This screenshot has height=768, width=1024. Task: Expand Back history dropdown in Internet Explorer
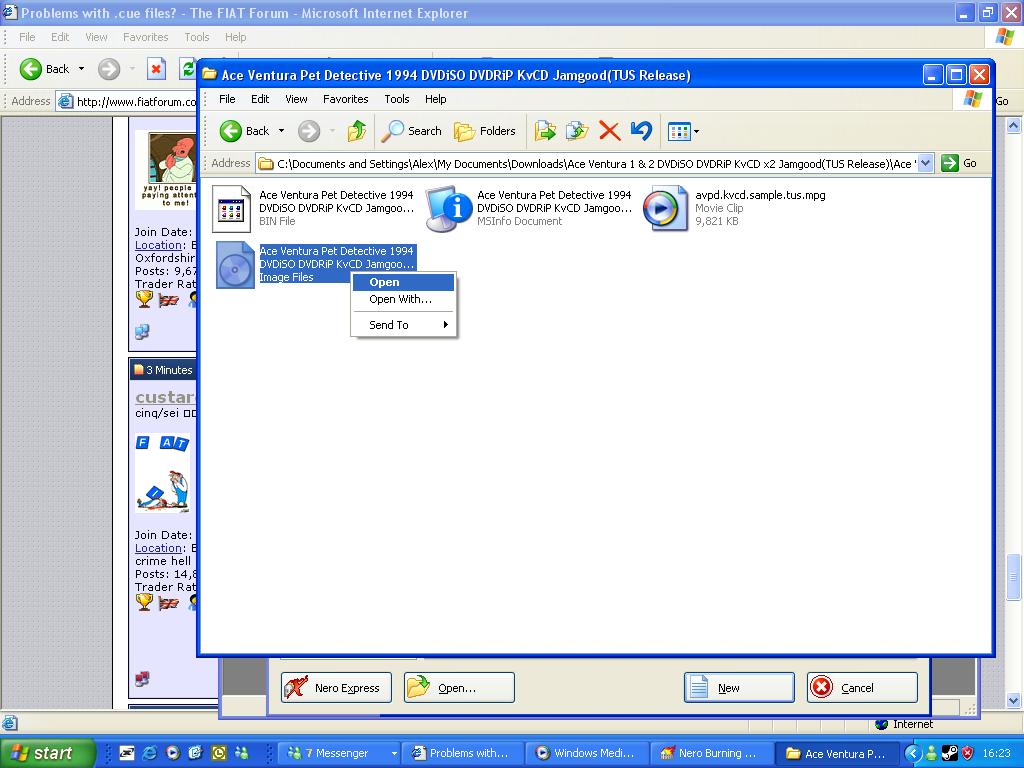point(81,69)
